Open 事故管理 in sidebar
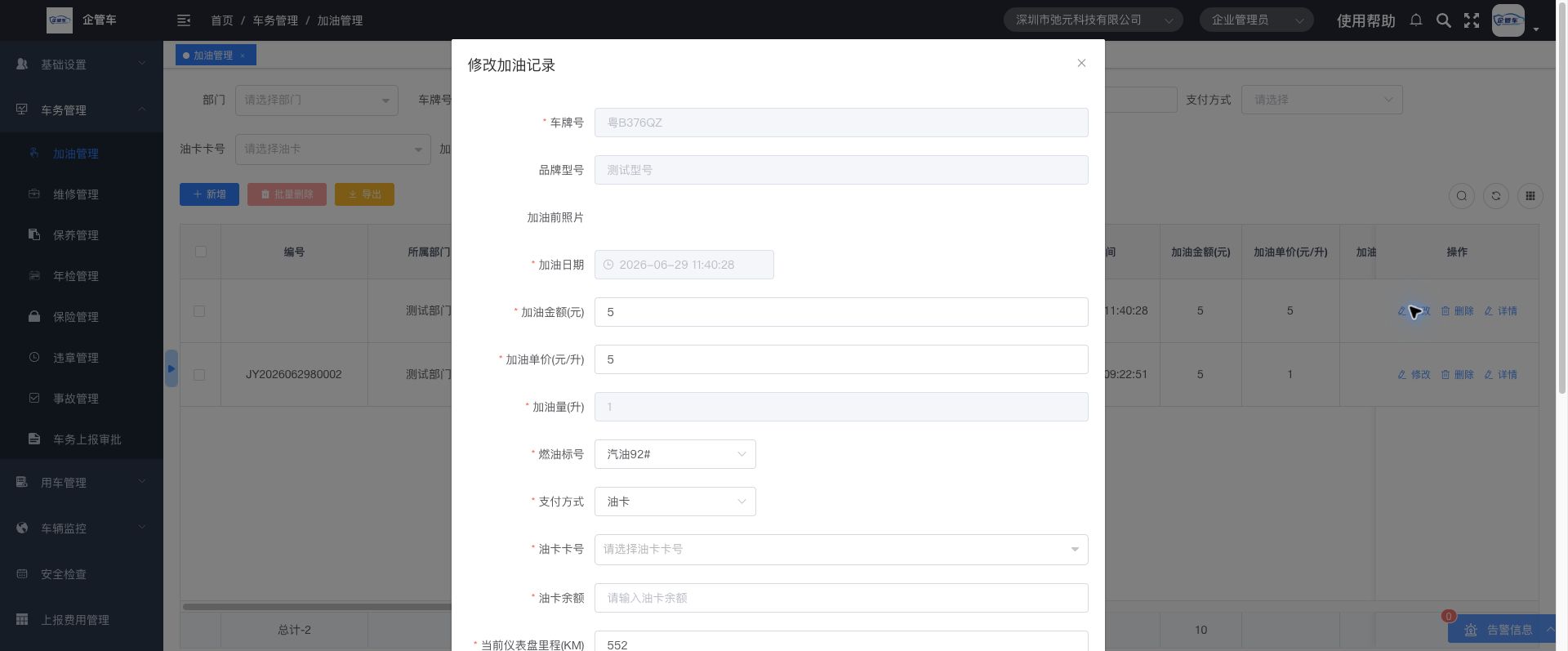This screenshot has height=651, width=1568. coord(82,399)
